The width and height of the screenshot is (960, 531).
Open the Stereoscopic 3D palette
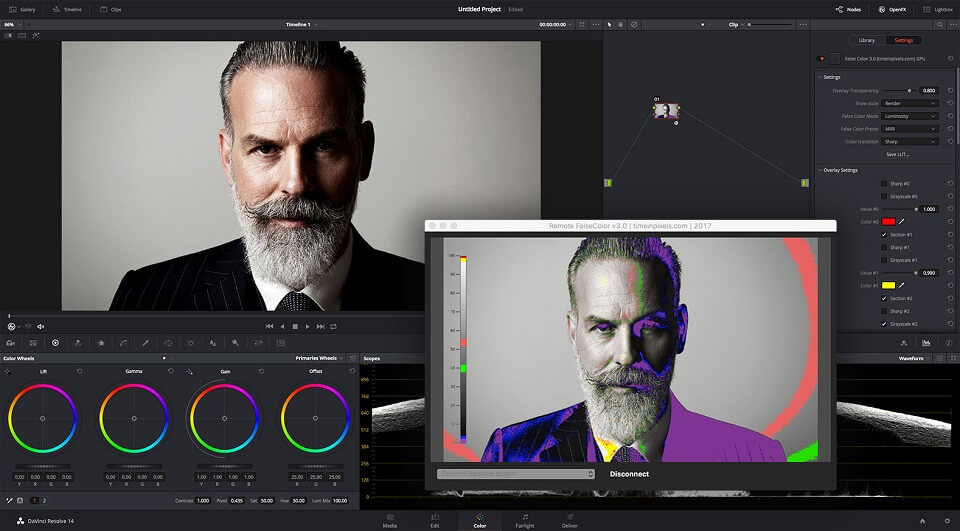tap(281, 343)
